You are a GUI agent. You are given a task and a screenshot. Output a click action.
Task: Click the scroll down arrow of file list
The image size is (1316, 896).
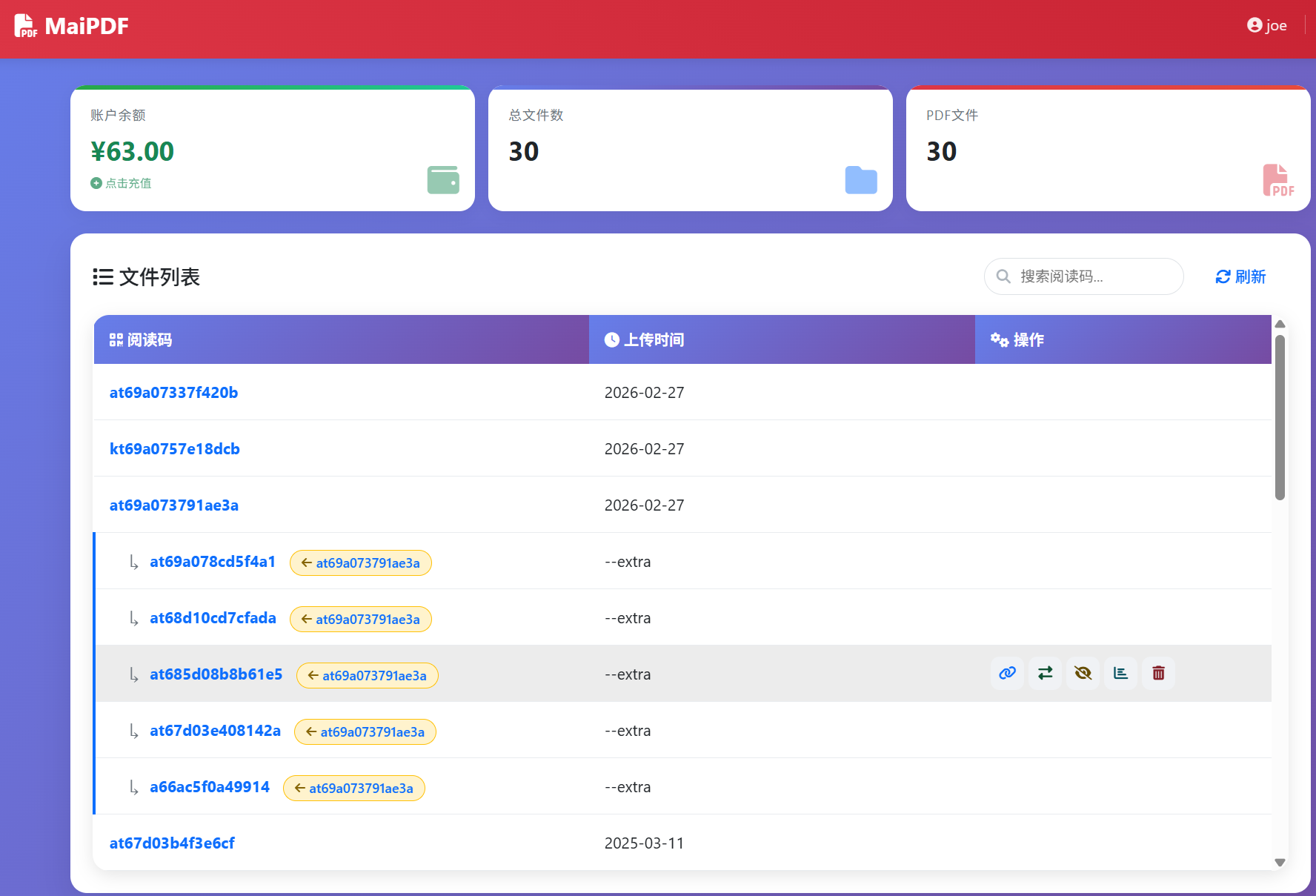click(x=1280, y=862)
